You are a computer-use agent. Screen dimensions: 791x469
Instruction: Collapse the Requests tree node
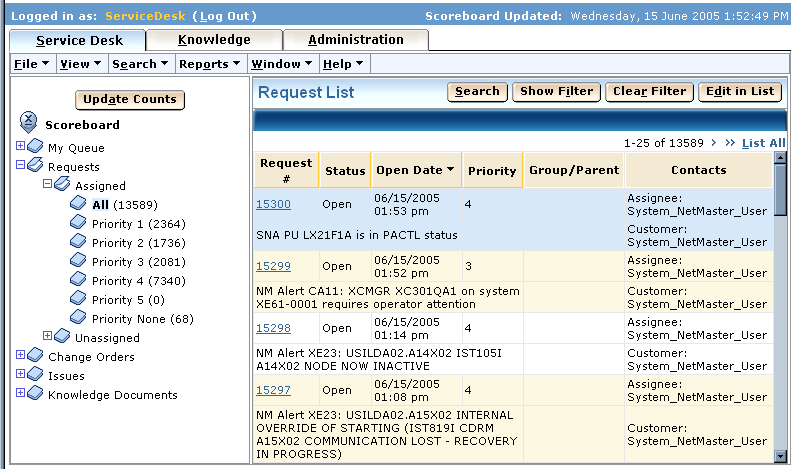pos(20,166)
